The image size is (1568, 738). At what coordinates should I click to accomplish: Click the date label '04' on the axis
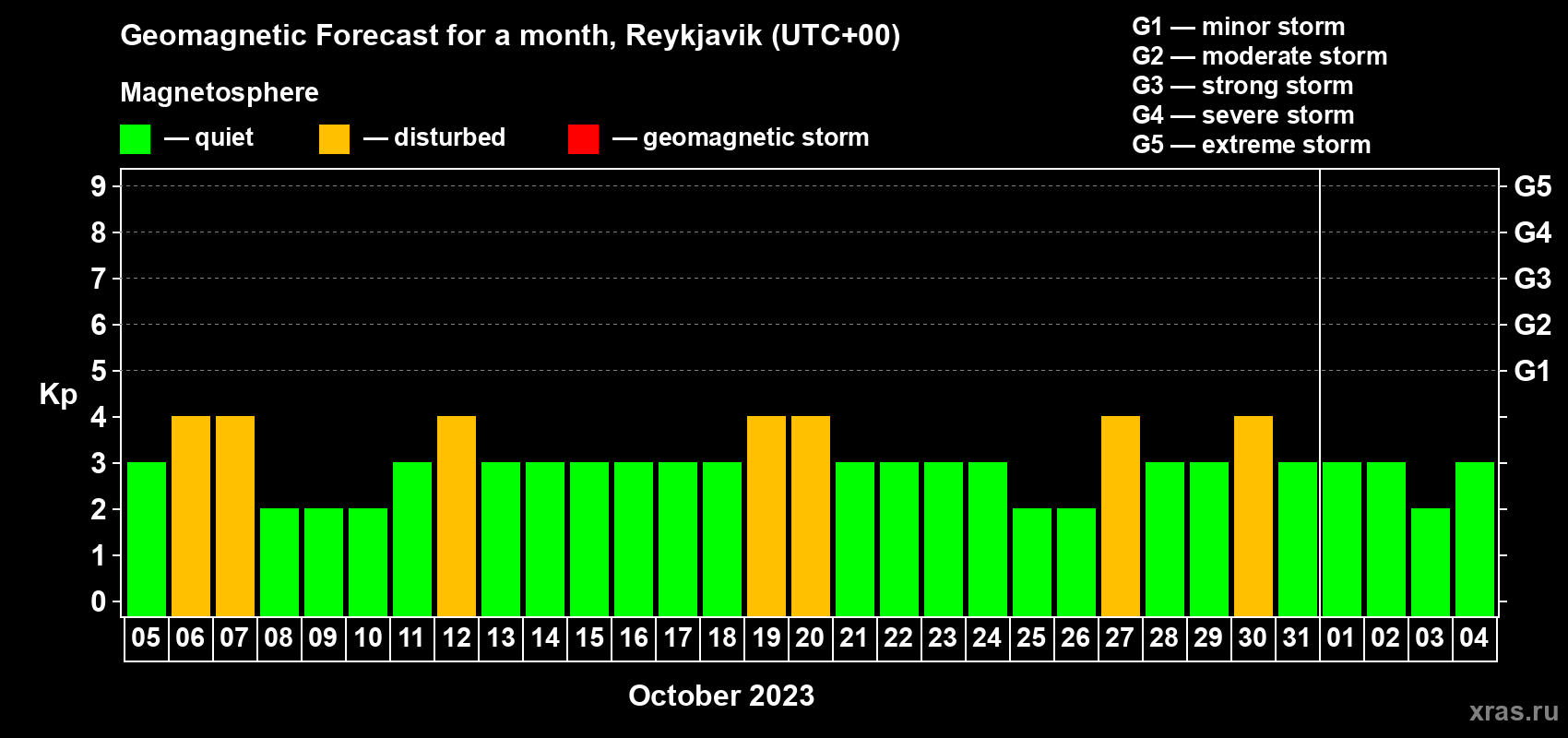tap(1474, 638)
